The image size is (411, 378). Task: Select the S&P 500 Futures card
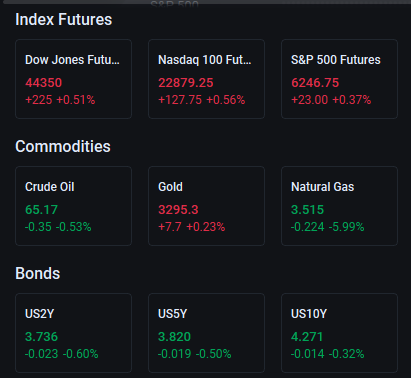click(x=339, y=79)
